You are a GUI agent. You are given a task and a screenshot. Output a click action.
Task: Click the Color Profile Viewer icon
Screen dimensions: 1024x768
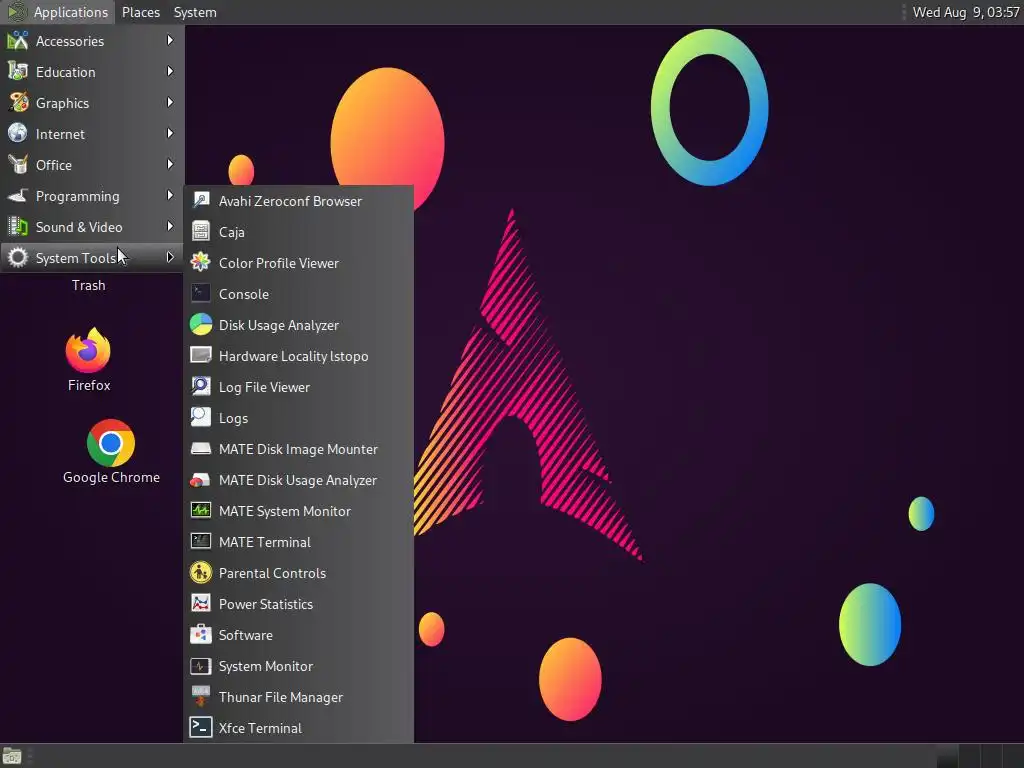200,263
